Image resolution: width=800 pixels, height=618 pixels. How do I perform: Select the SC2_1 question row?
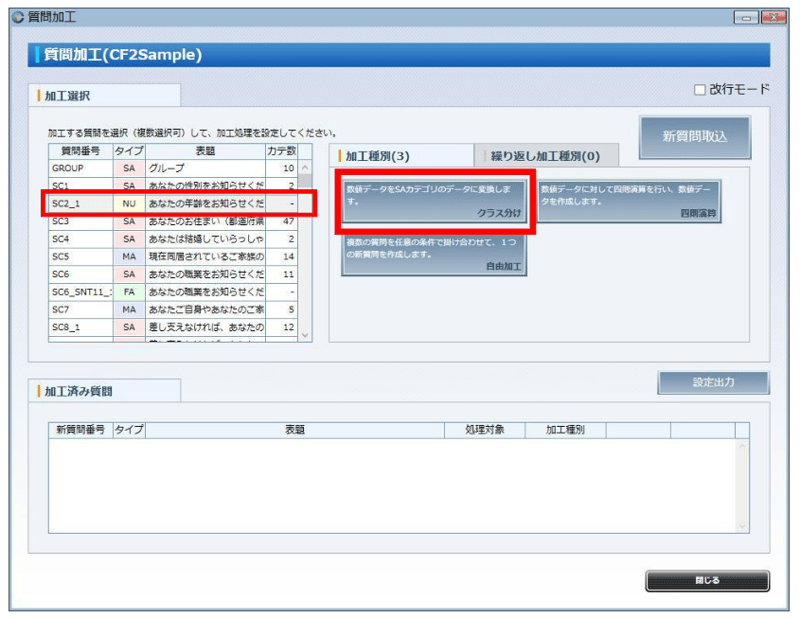(x=160, y=205)
